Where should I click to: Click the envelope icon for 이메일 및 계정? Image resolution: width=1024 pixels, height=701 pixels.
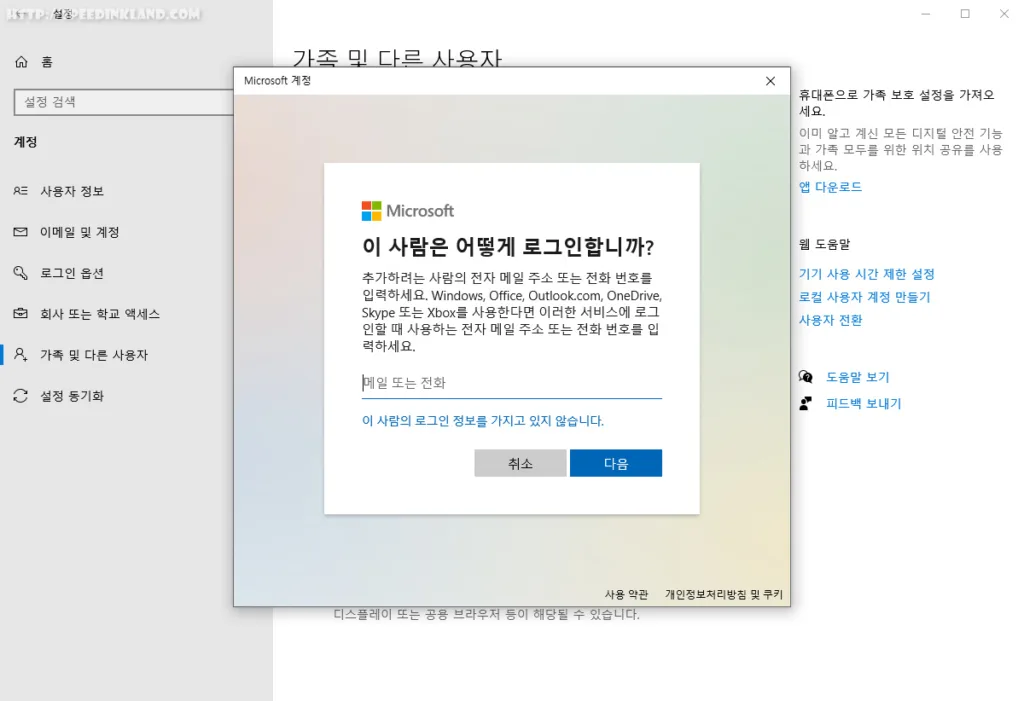point(21,232)
